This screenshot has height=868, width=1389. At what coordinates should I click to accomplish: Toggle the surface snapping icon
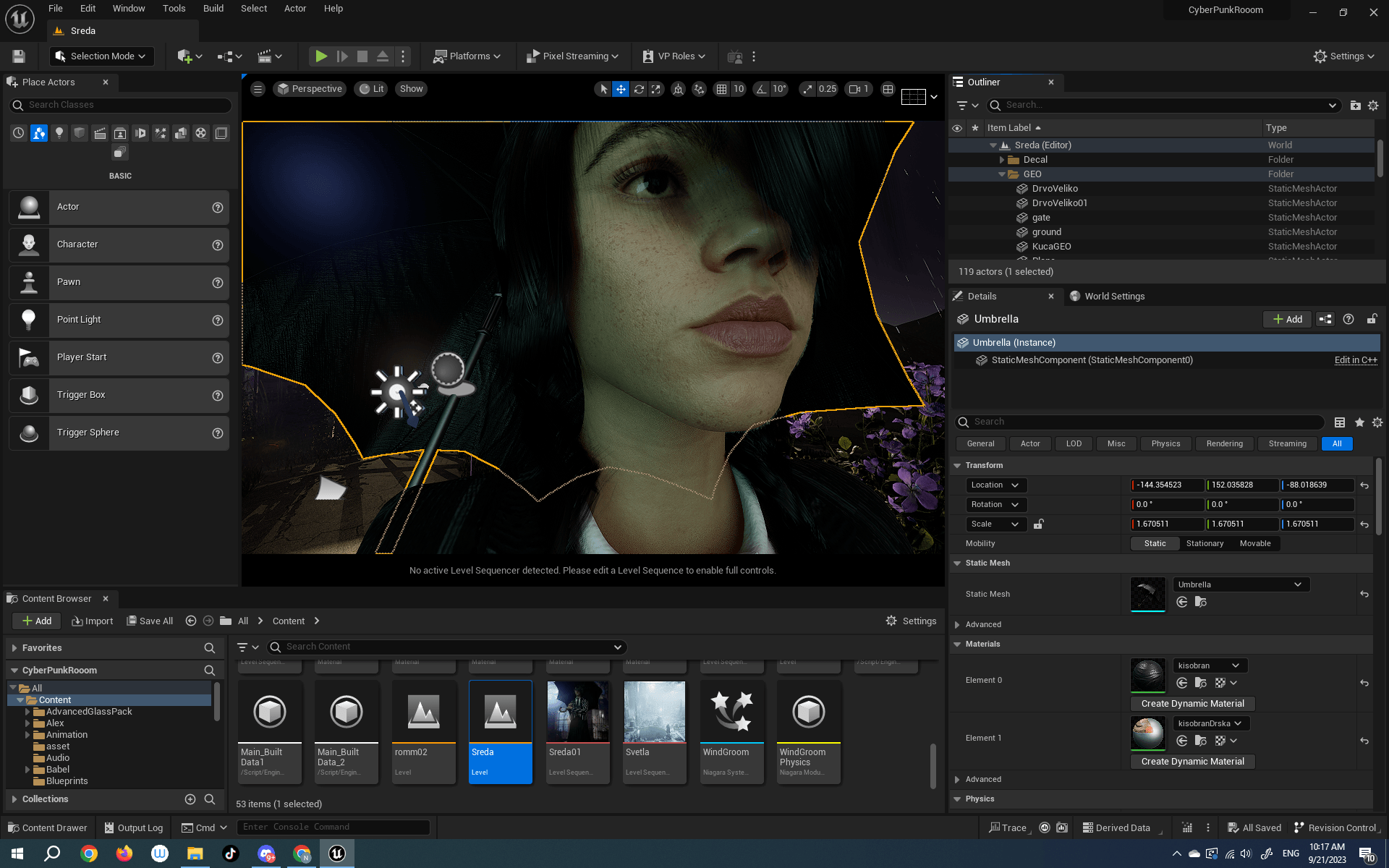point(699,89)
